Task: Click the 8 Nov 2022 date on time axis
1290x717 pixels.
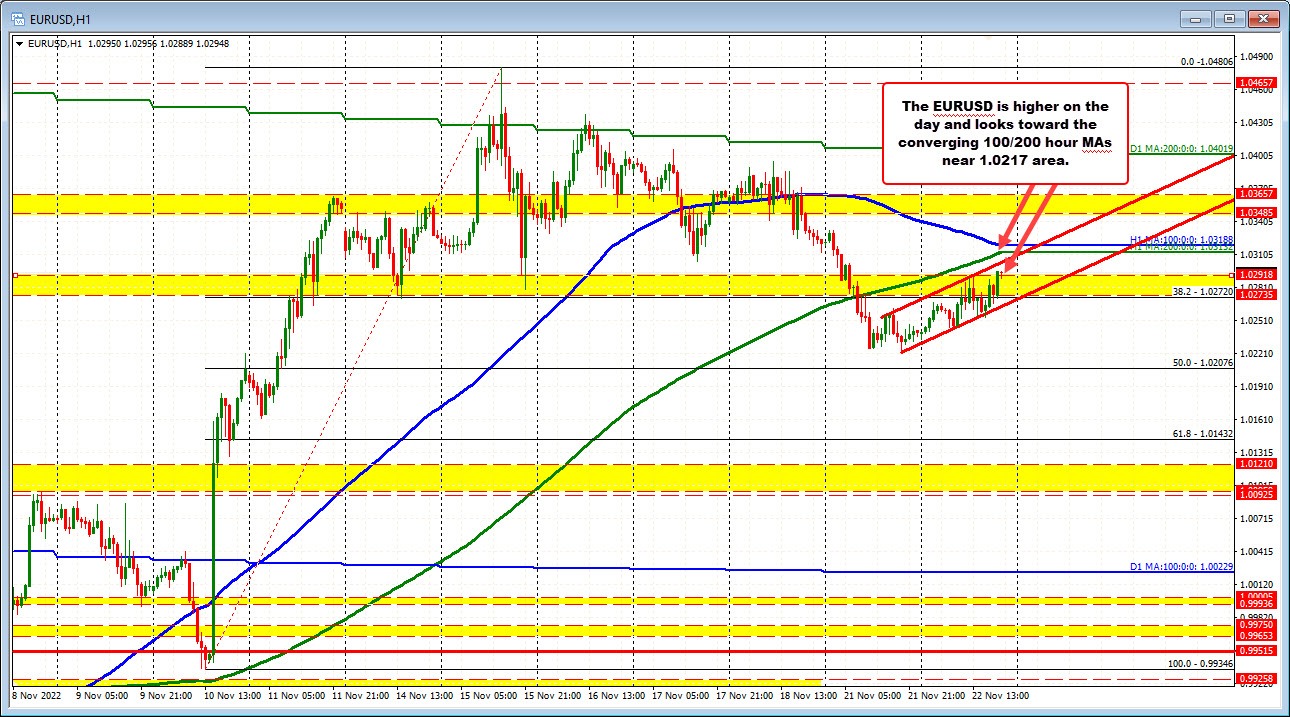Action: point(37,694)
